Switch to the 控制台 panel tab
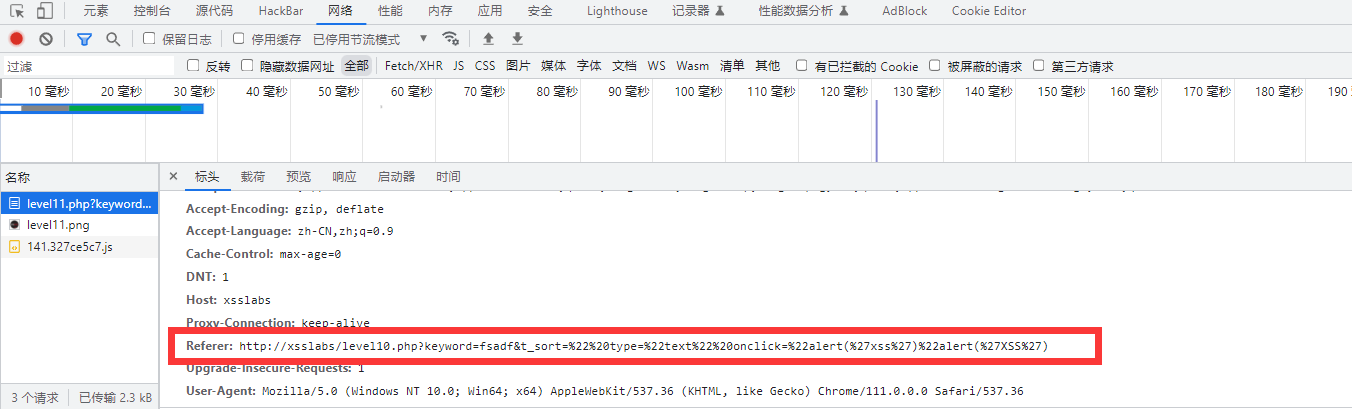This screenshot has width=1352, height=409. point(152,11)
